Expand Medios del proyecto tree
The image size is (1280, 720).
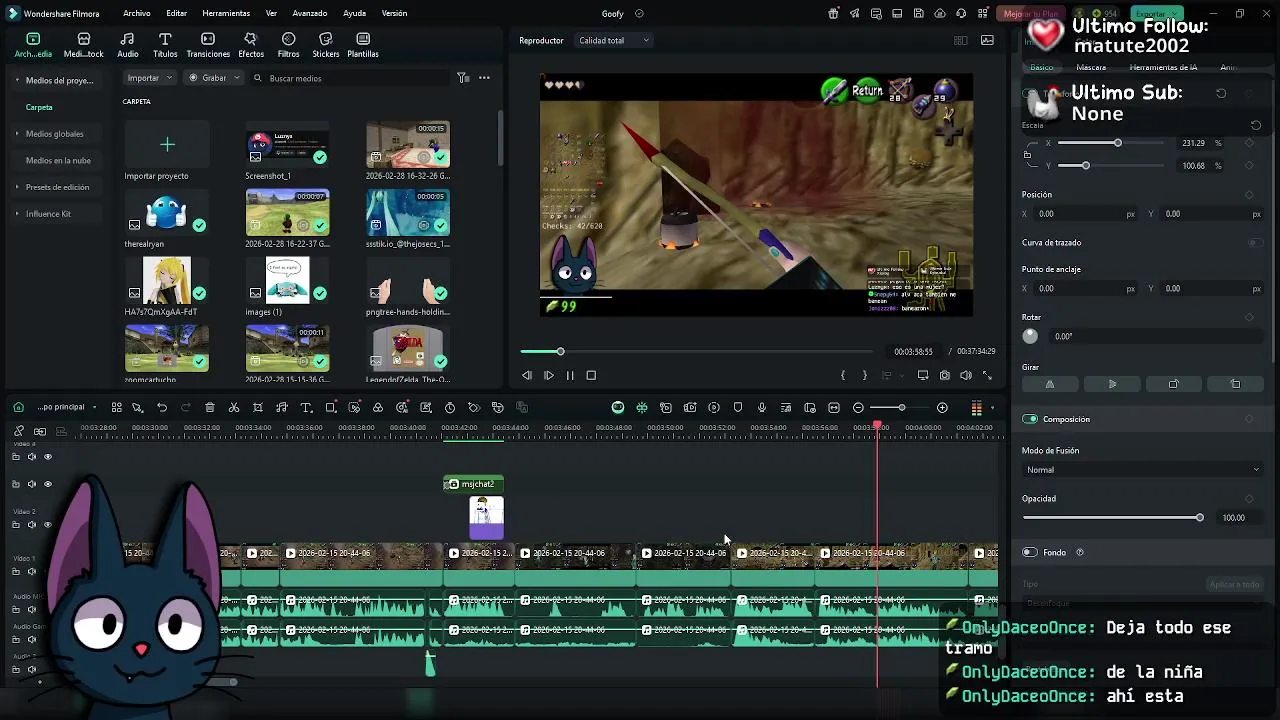(x=17, y=80)
